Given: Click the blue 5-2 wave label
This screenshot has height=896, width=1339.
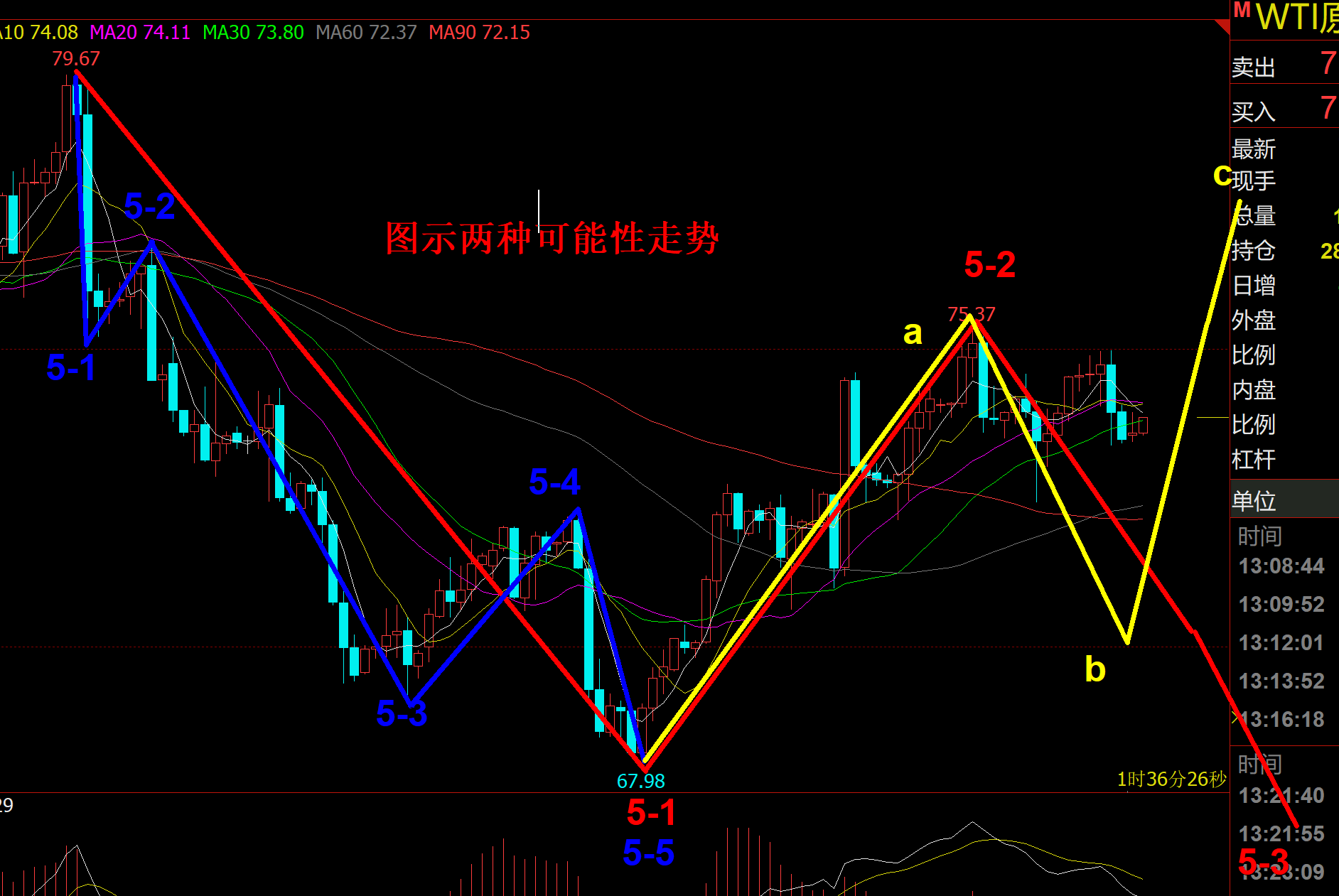Looking at the screenshot, I should [149, 206].
